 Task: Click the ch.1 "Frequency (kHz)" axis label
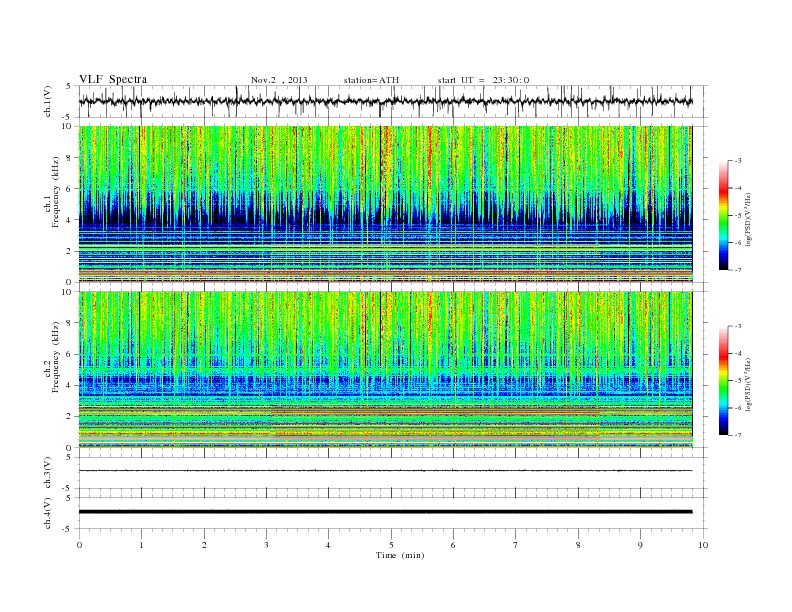[55, 192]
